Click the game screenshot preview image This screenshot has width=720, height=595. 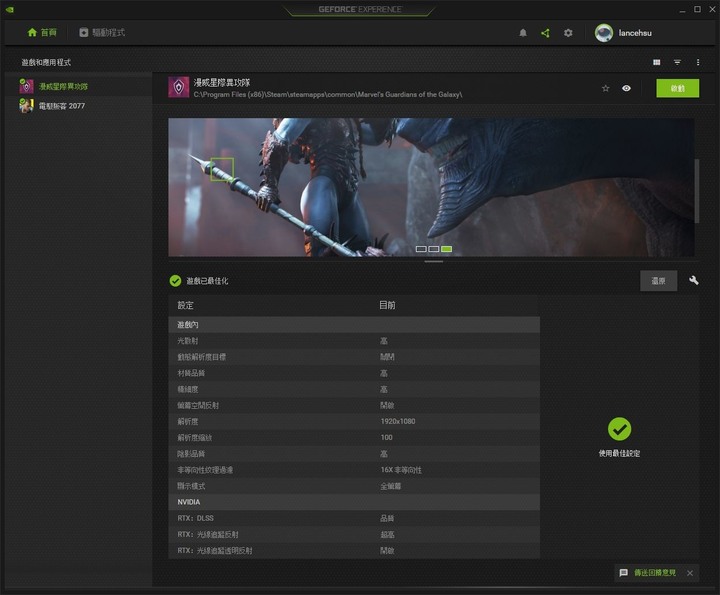(x=431, y=187)
